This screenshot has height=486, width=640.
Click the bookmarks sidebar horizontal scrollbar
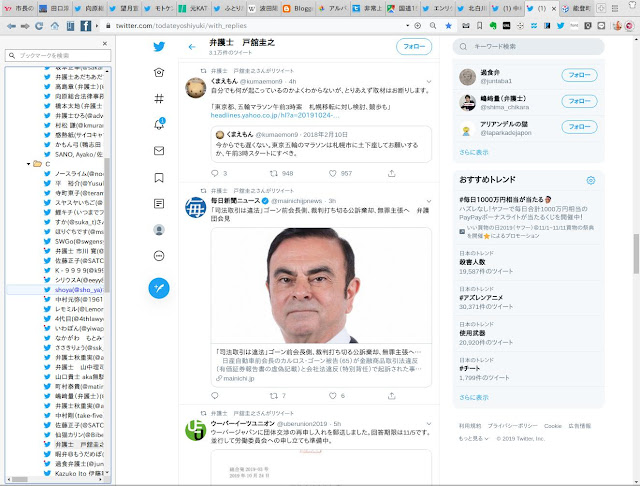tap(20, 479)
